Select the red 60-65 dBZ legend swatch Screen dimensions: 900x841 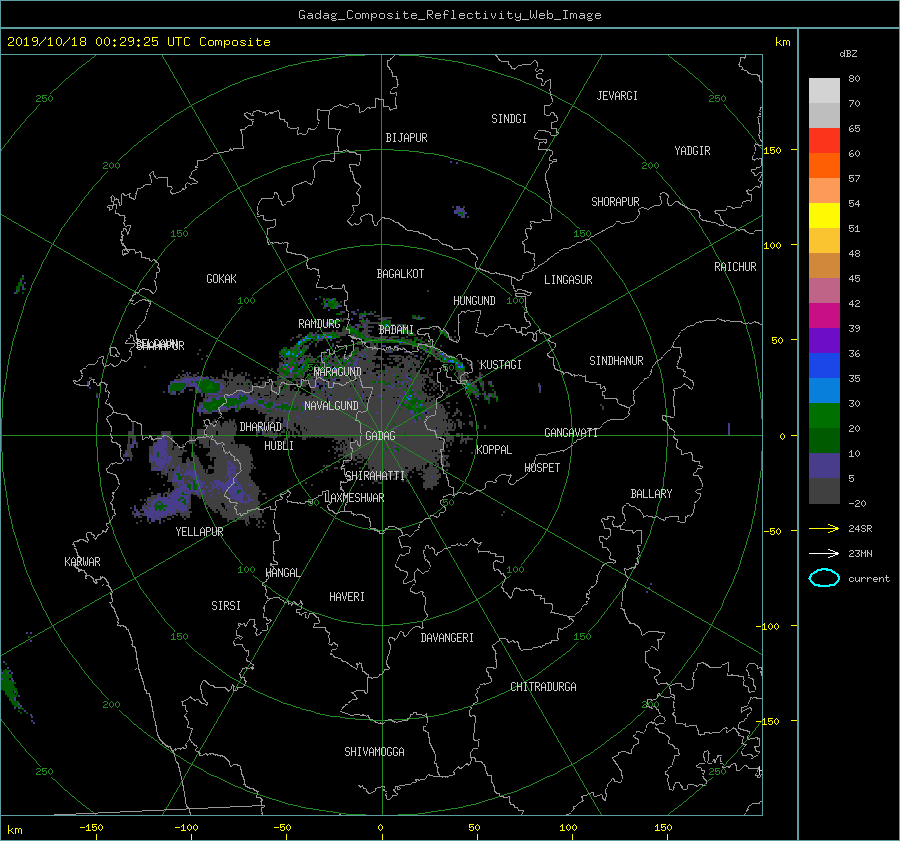pos(824,141)
